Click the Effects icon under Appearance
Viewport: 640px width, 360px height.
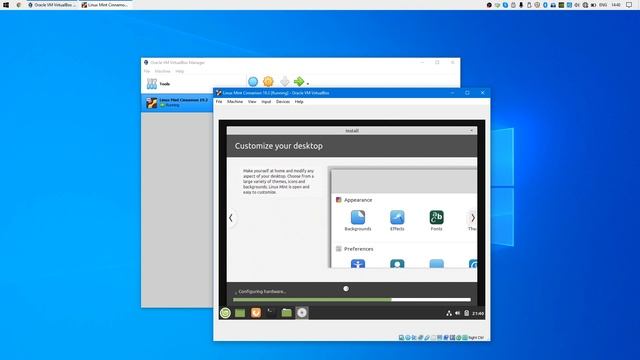(x=397, y=218)
